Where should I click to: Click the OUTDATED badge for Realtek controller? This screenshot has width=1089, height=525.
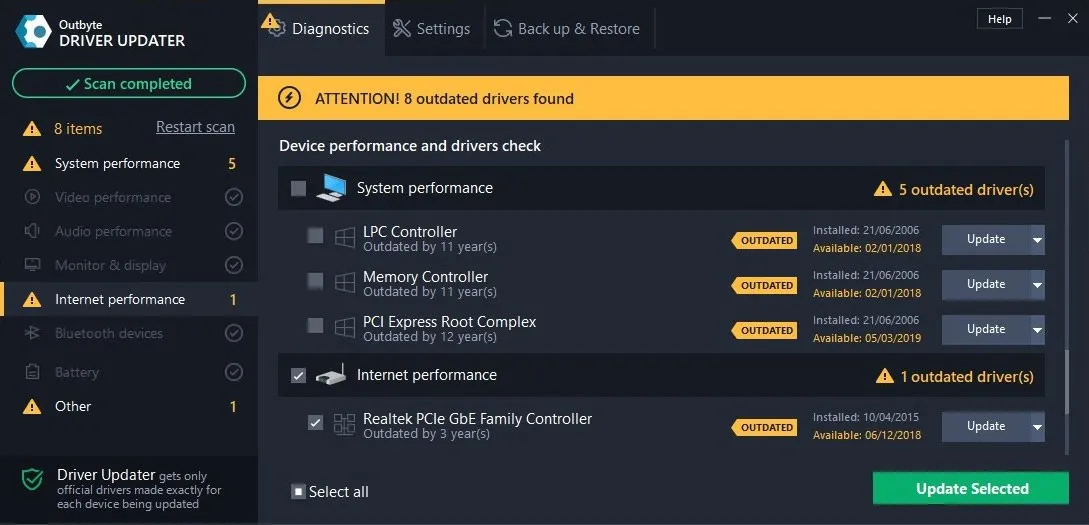click(x=765, y=428)
